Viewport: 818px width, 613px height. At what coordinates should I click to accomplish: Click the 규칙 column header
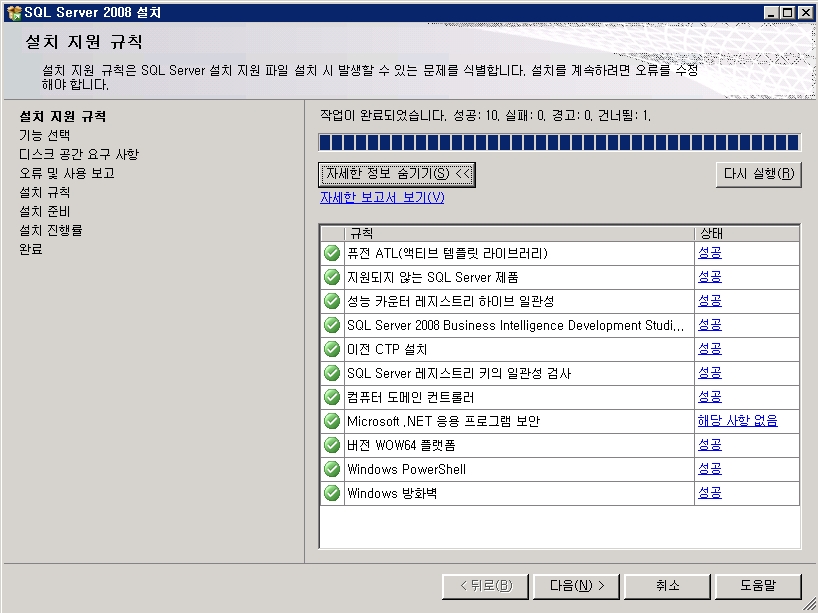point(519,233)
